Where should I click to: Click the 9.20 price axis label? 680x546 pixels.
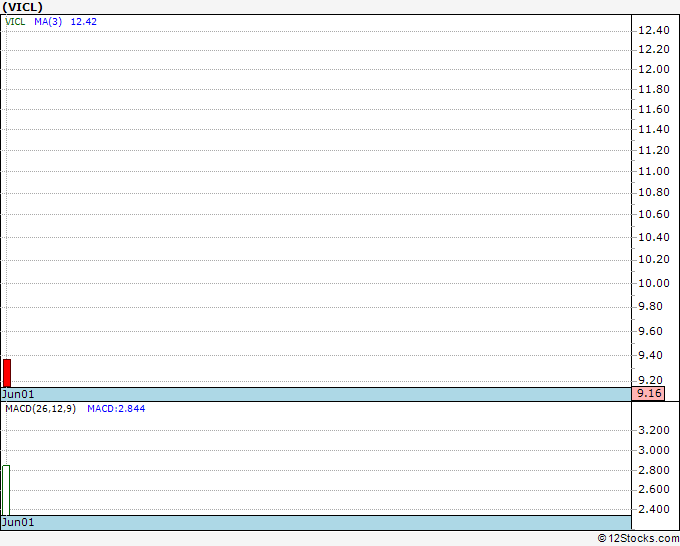(x=651, y=380)
